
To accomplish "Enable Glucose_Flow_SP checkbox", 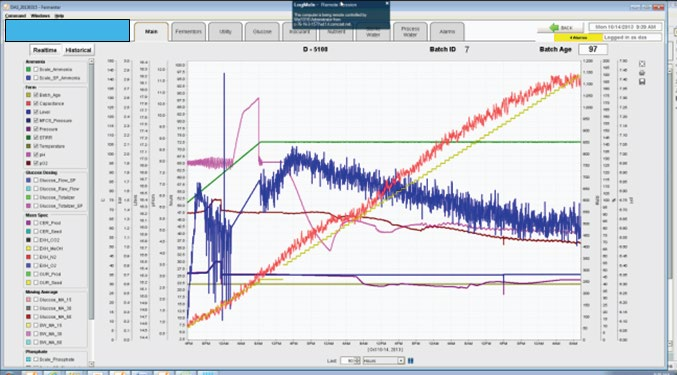I will click(x=36, y=180).
